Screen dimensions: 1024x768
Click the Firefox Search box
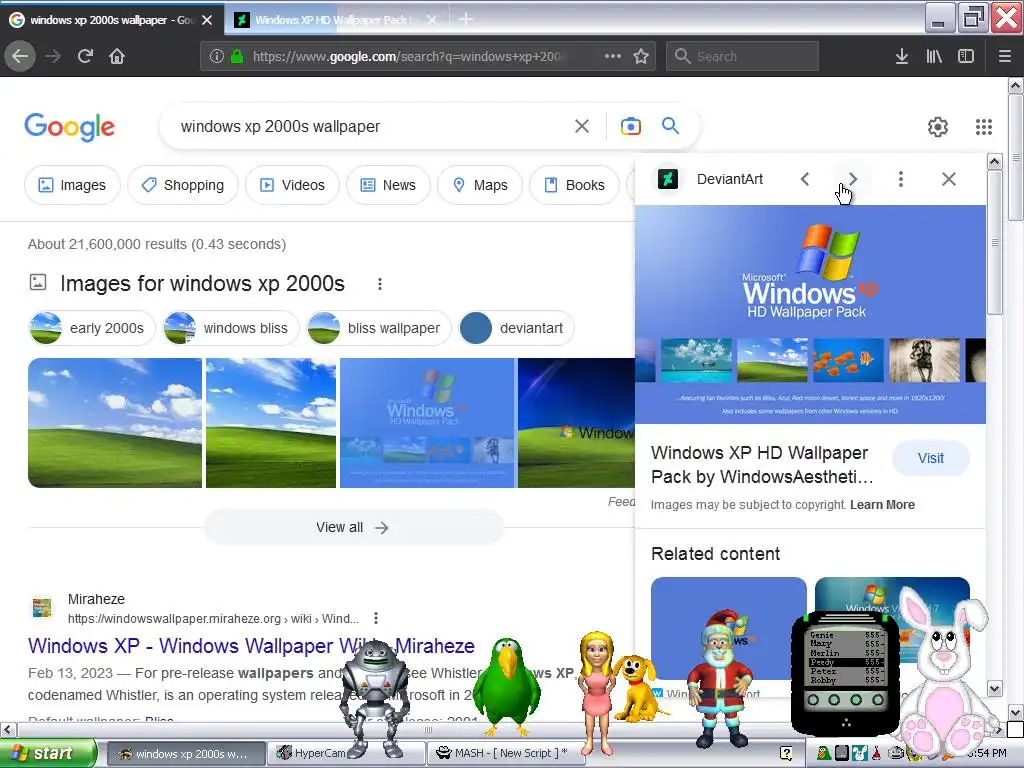[x=743, y=56]
